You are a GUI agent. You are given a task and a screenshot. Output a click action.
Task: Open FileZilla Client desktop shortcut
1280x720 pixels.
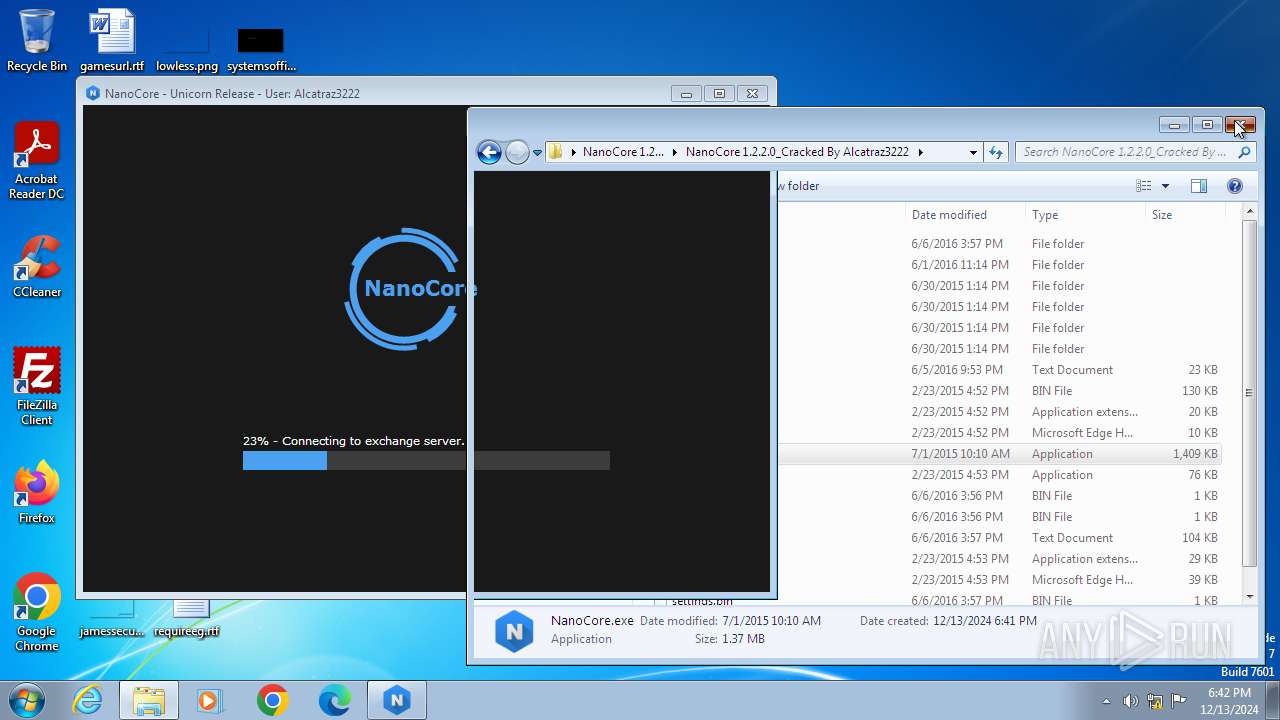tap(37, 386)
